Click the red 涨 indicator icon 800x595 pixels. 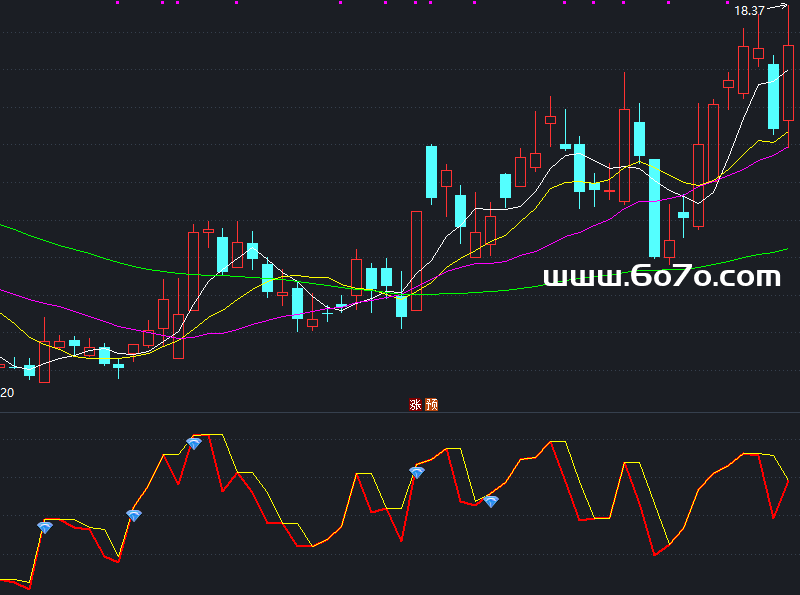point(415,405)
